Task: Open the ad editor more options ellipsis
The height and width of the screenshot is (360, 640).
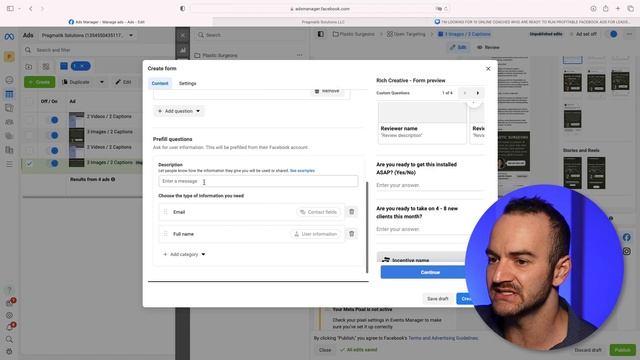Action: tap(629, 34)
